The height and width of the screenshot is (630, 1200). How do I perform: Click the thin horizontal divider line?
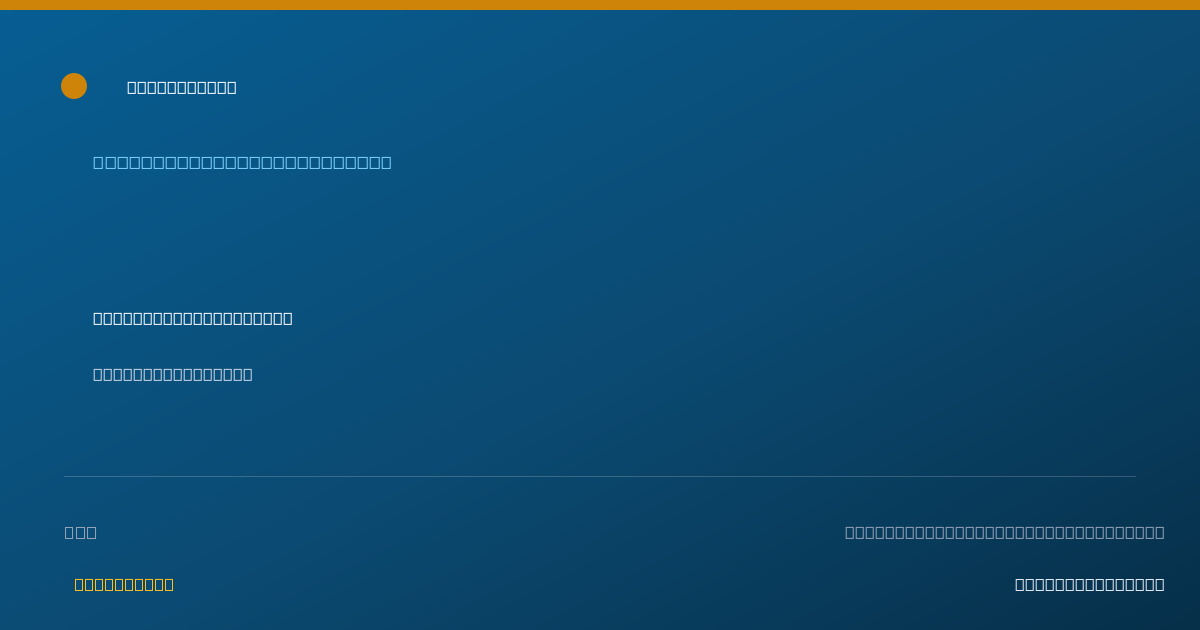pos(600,476)
